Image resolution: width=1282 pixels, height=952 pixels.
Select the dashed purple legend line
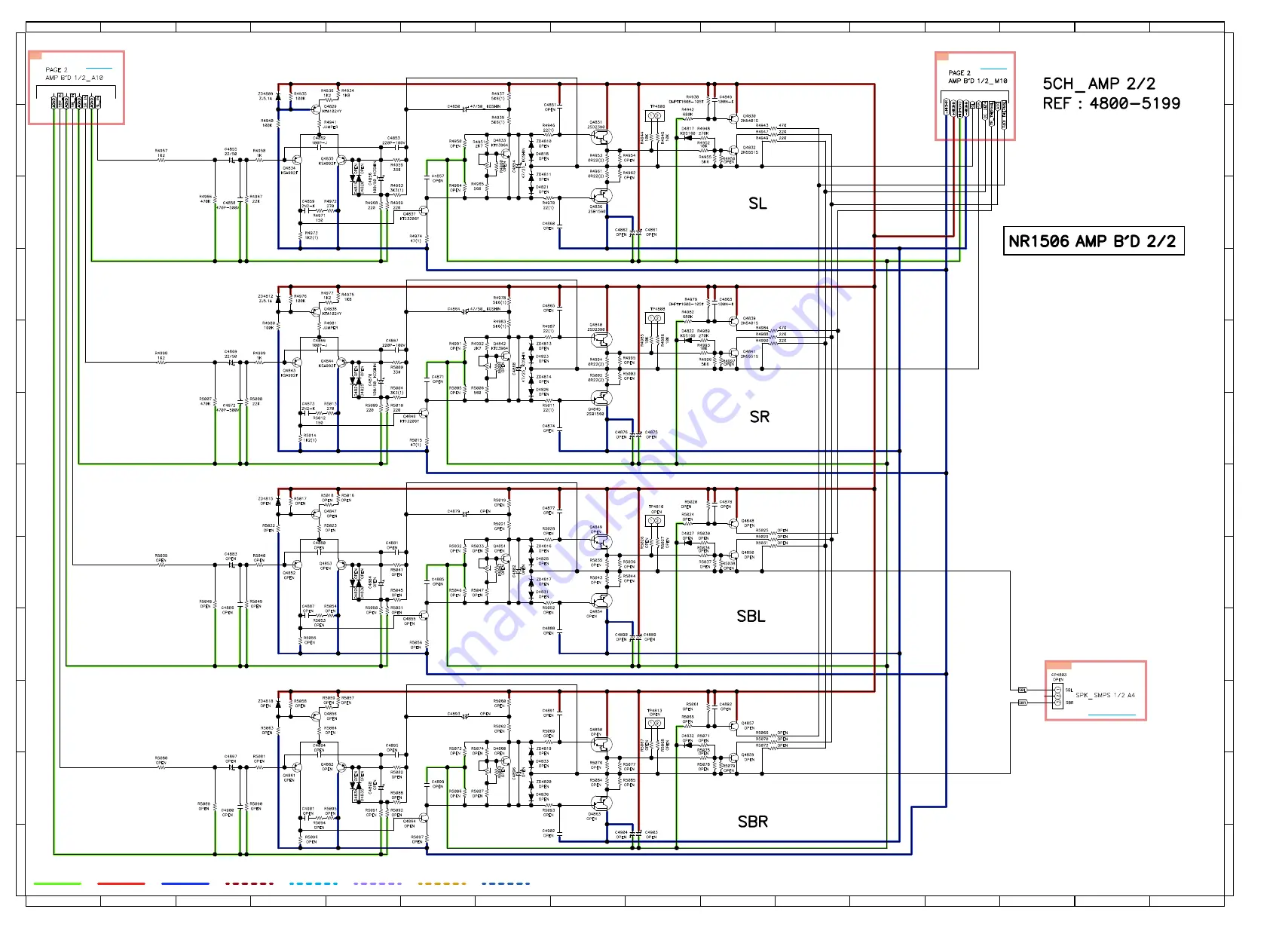378,883
